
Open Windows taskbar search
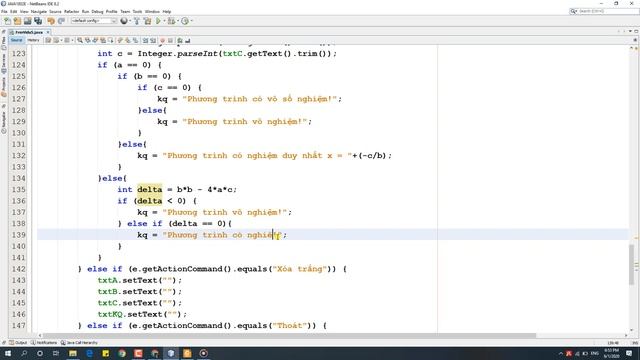tap(24, 353)
